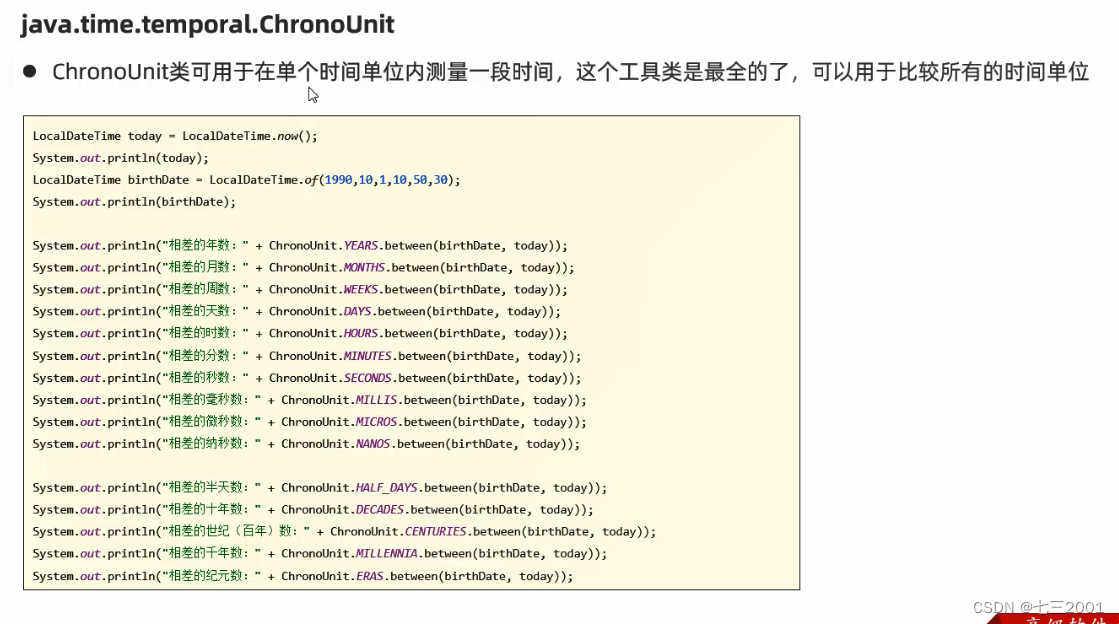This screenshot has height=624, width=1119.
Task: Click the code line using ChronoUnit.WEEKS
Action: pos(300,290)
